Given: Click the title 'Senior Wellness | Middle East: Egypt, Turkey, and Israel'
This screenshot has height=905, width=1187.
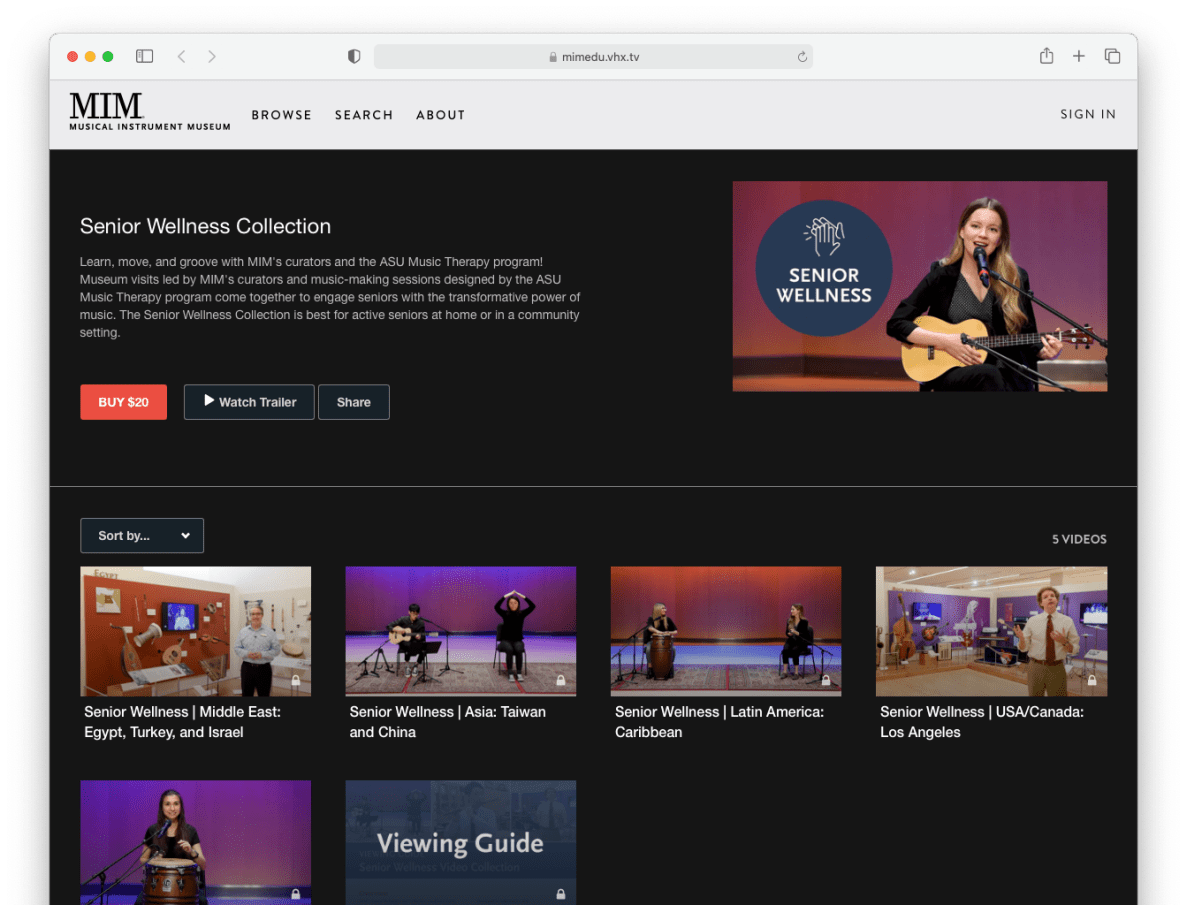Looking at the screenshot, I should [x=182, y=722].
